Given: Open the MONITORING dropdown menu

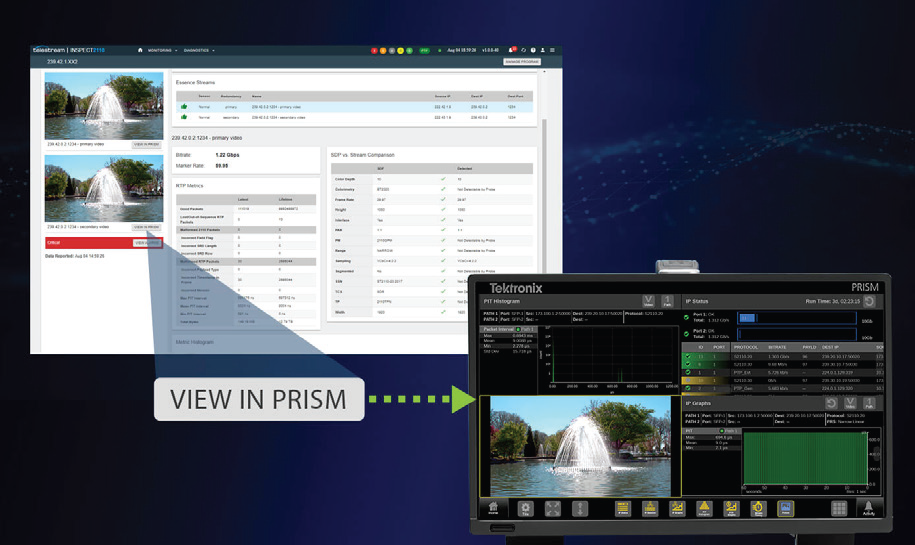Looking at the screenshot, I should coord(162,50).
